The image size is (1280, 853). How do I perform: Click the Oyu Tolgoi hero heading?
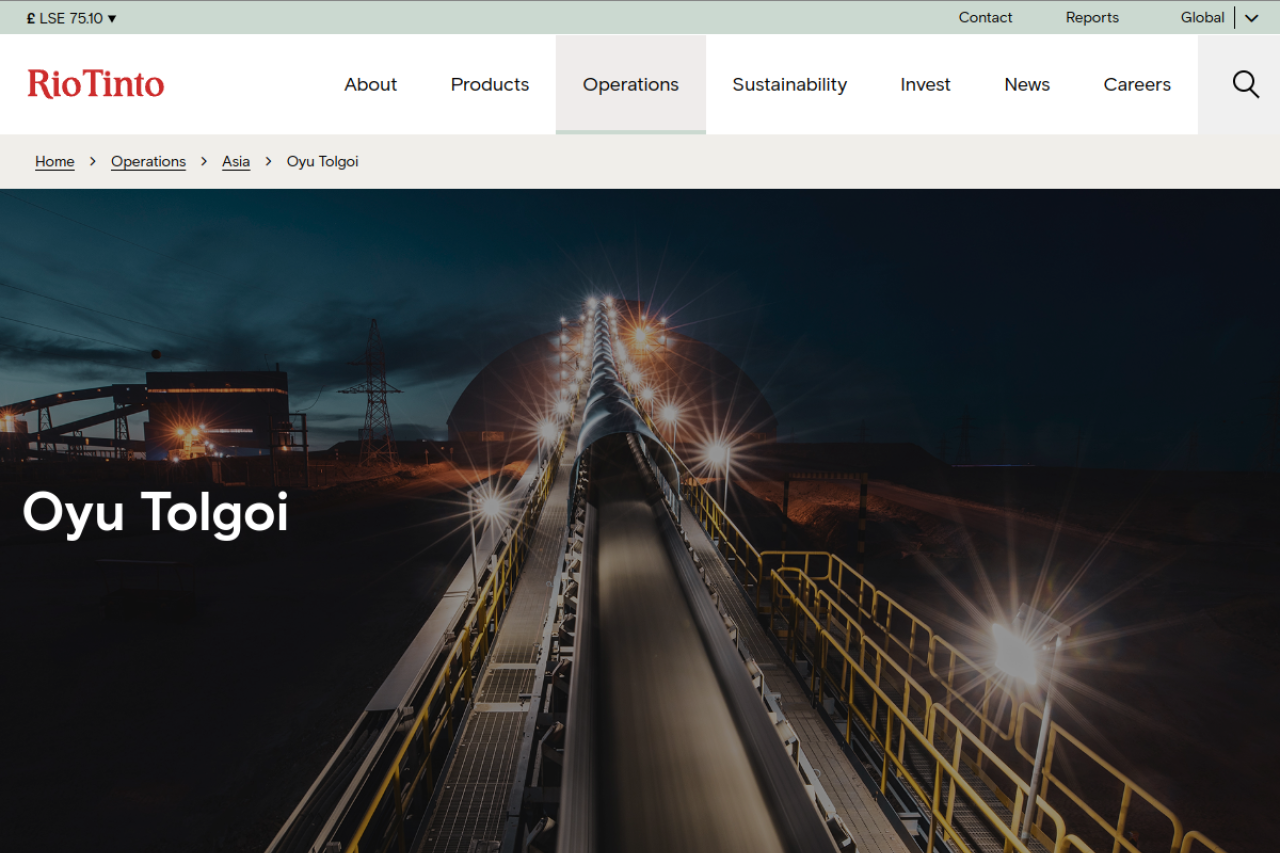(x=156, y=512)
